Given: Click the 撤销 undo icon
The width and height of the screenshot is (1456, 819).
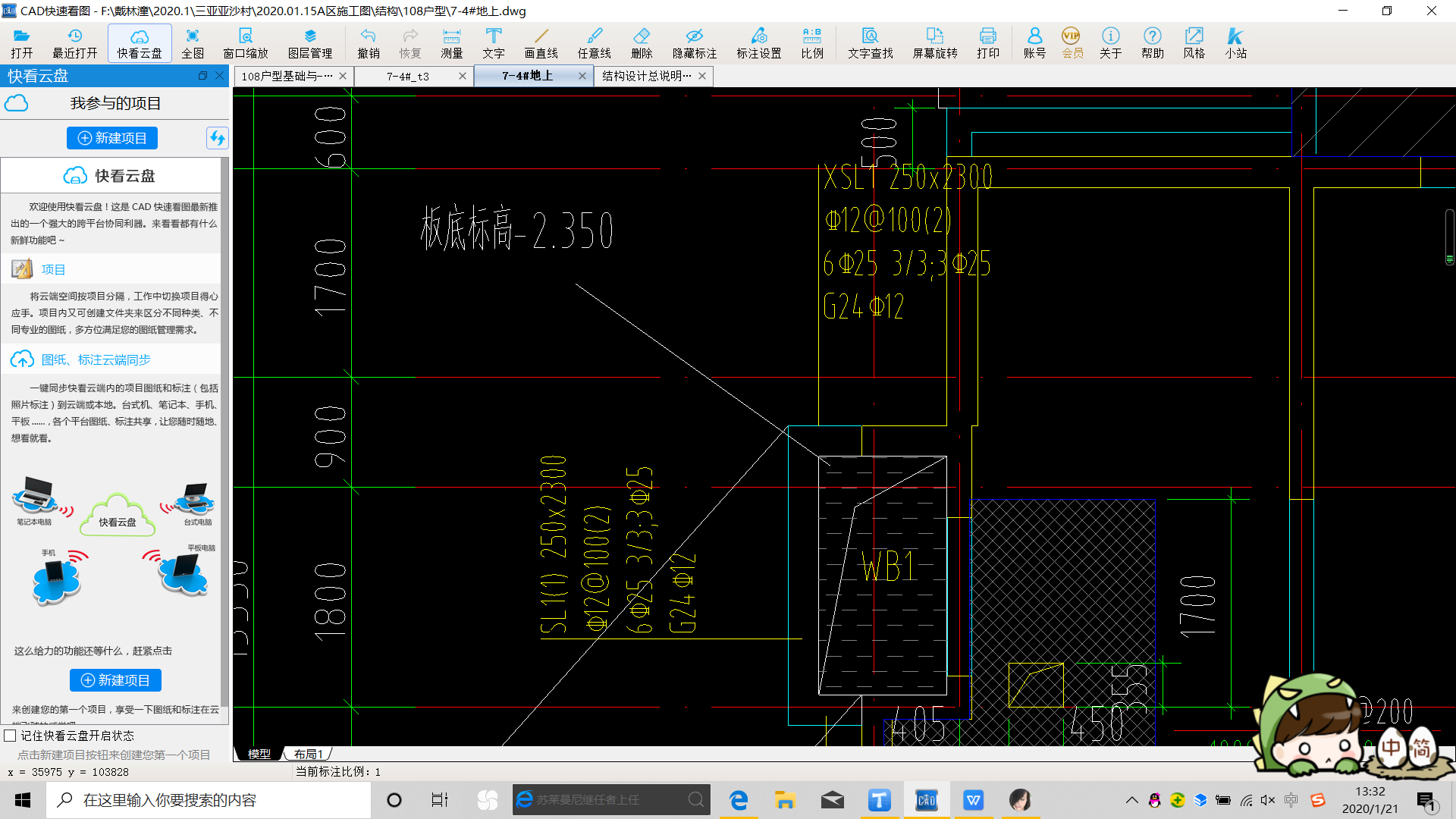Looking at the screenshot, I should (x=369, y=43).
